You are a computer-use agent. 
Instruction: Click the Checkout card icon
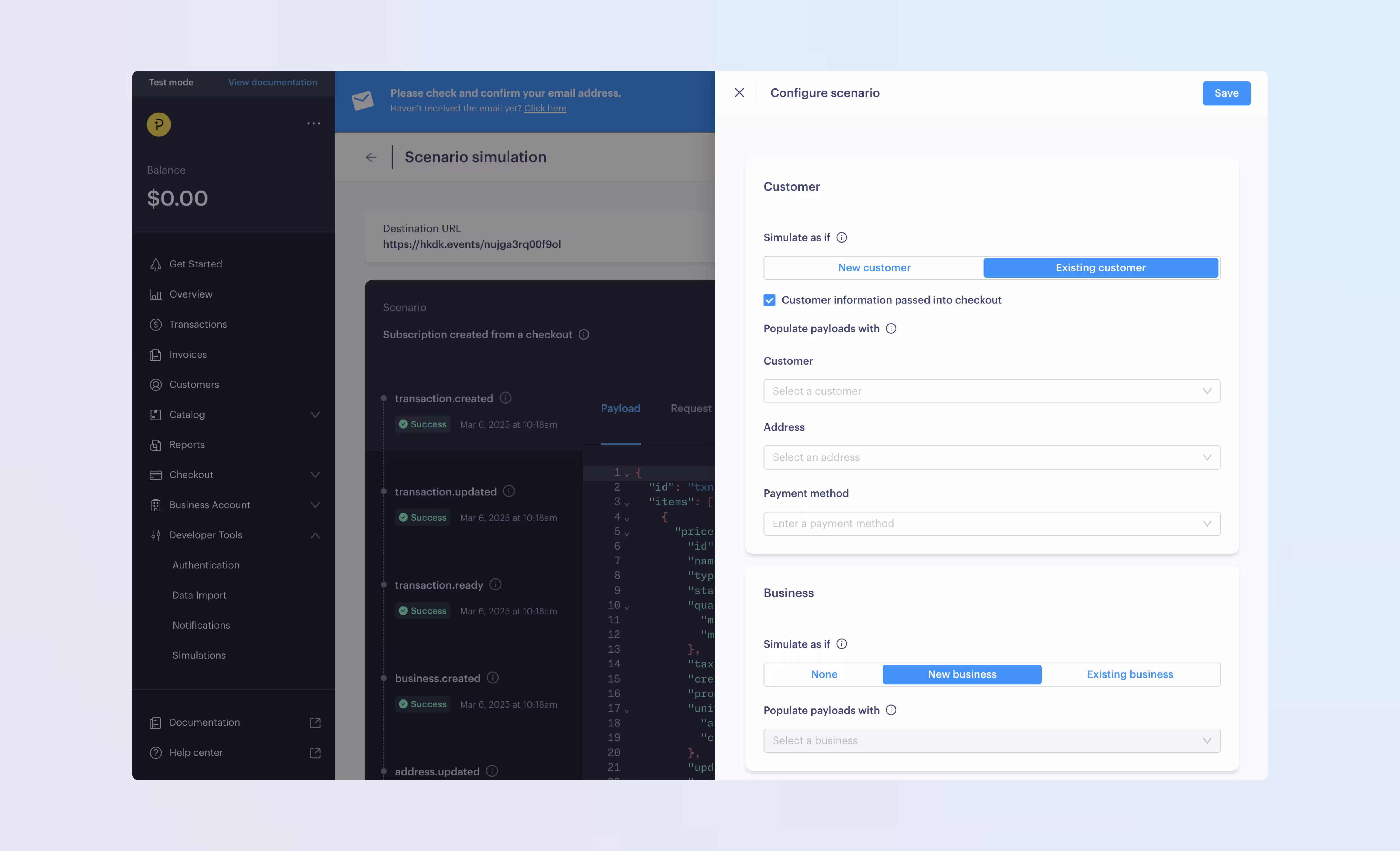156,475
